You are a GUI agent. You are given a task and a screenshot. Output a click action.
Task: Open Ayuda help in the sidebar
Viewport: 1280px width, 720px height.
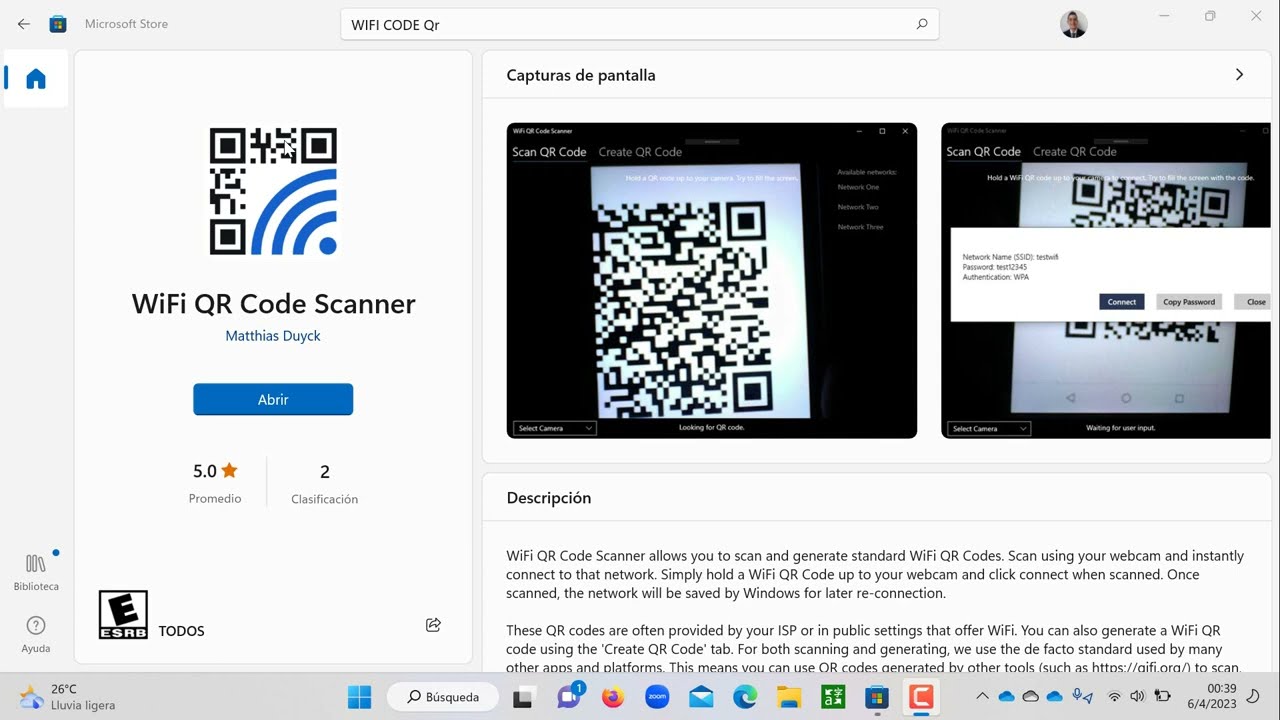(x=36, y=634)
